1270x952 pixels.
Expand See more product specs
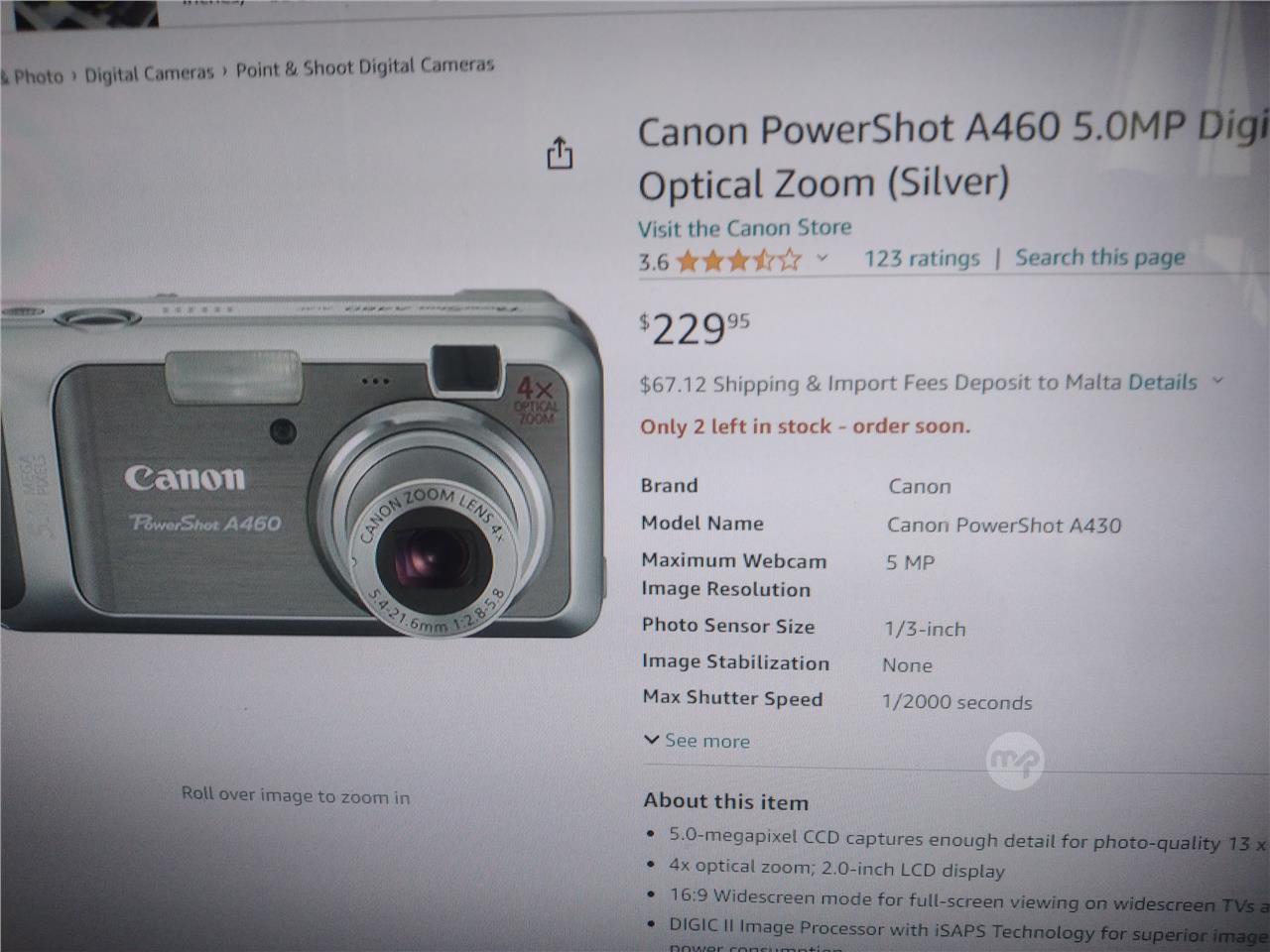pyautogui.click(x=697, y=741)
